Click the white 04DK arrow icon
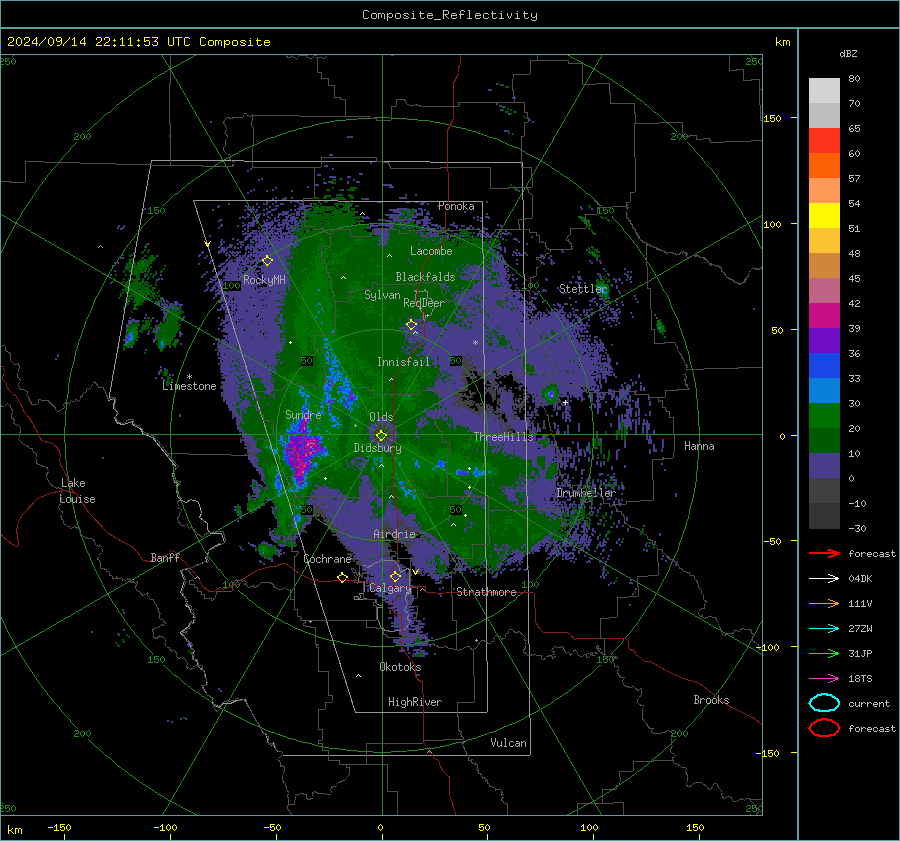This screenshot has height=841, width=900. (x=824, y=579)
